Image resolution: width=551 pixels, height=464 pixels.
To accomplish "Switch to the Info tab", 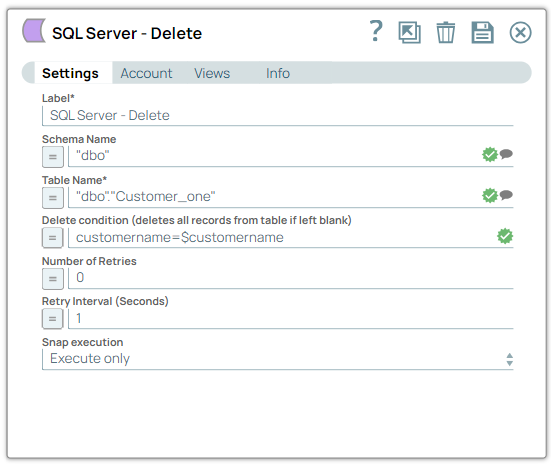I will point(278,73).
